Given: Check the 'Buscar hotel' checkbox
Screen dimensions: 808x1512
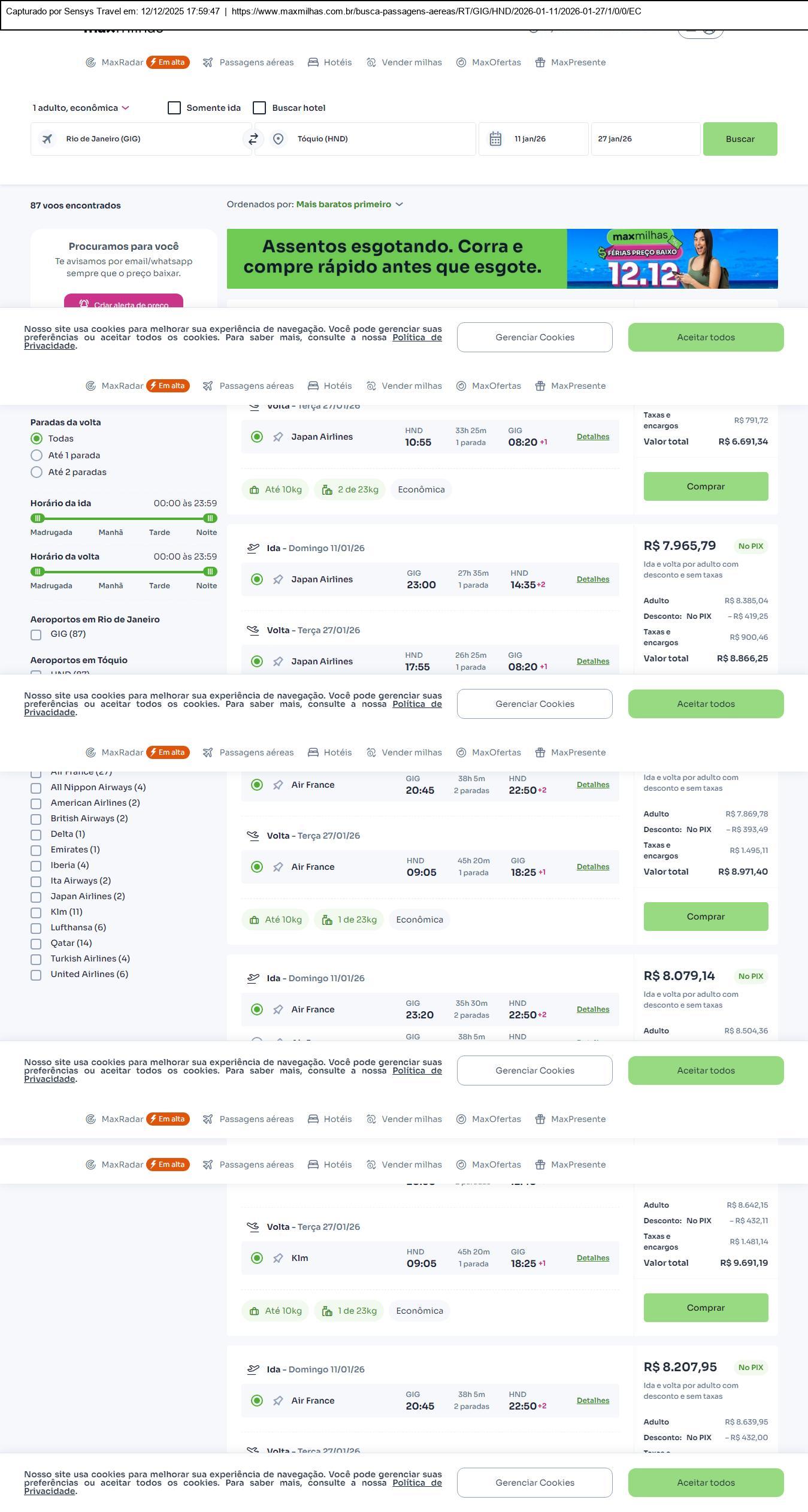Looking at the screenshot, I should point(259,108).
